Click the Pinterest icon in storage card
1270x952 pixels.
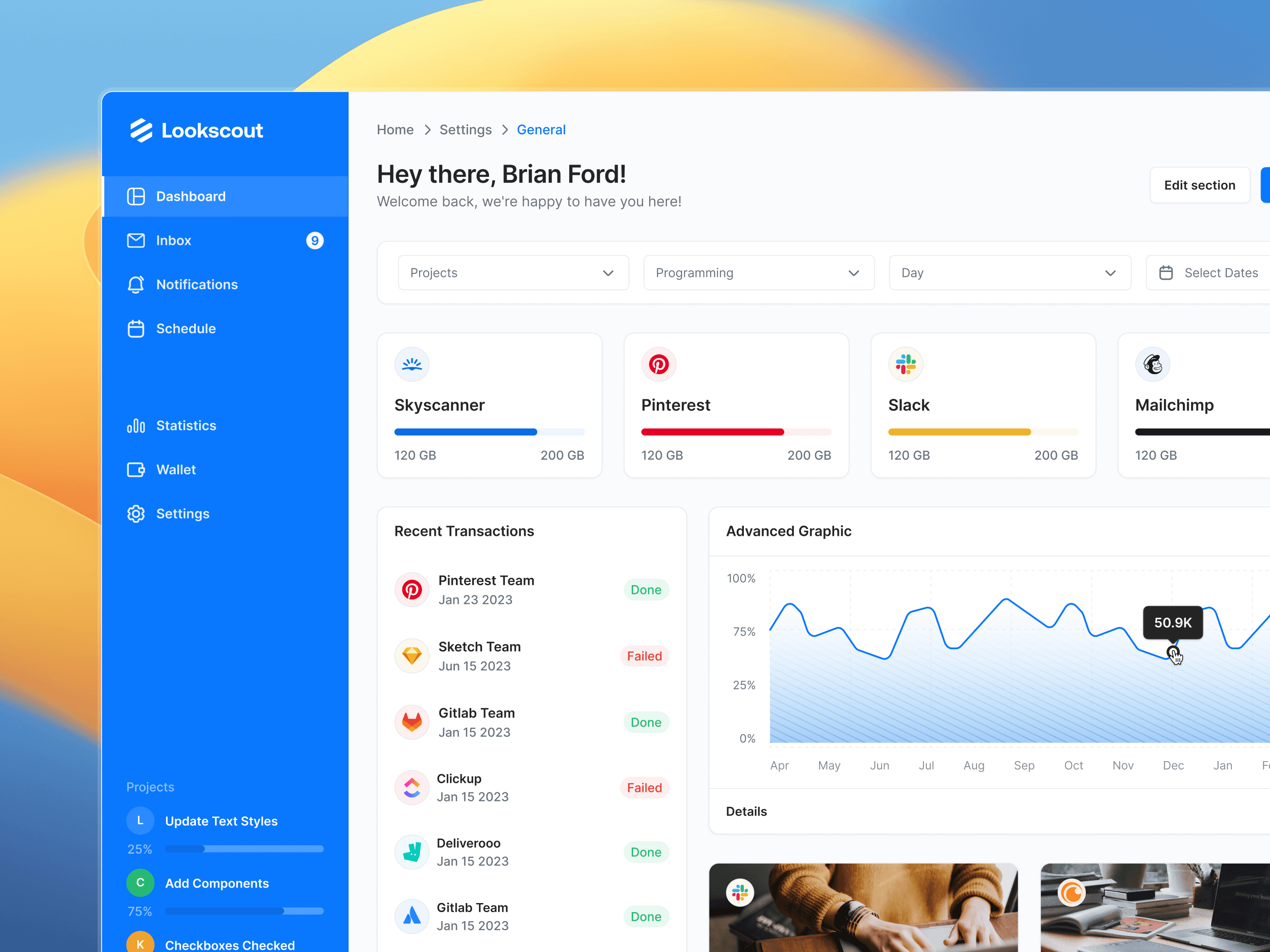click(659, 364)
